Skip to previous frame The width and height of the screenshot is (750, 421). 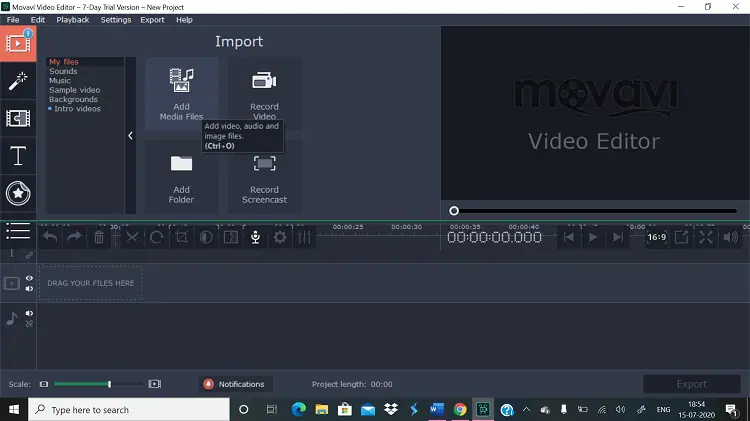point(569,237)
